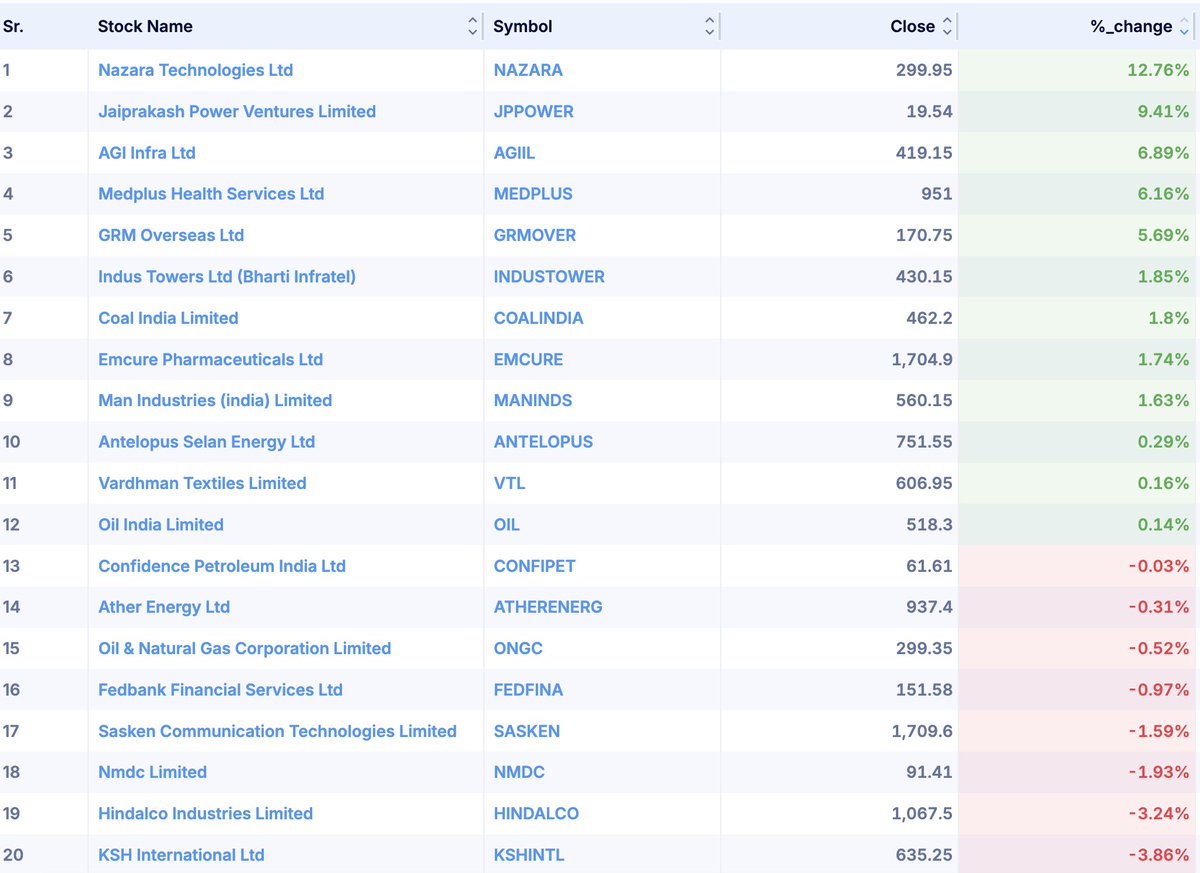Screen dimensions: 1200x873
Task: Select the close value 1,704.9
Action: [x=922, y=359]
